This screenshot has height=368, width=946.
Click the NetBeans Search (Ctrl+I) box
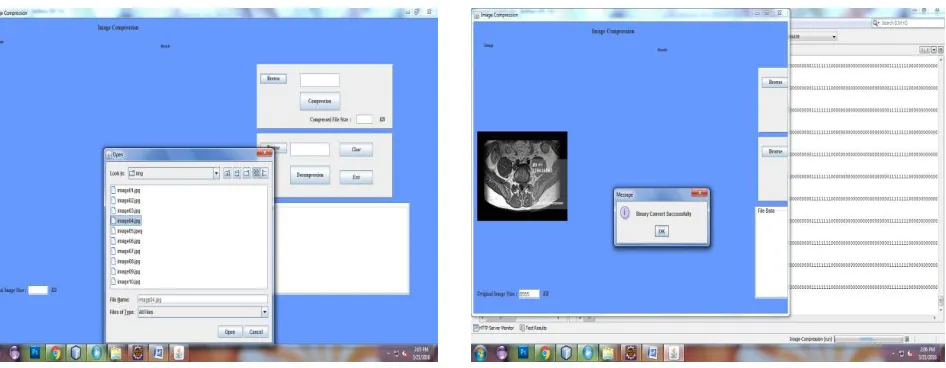coord(907,23)
